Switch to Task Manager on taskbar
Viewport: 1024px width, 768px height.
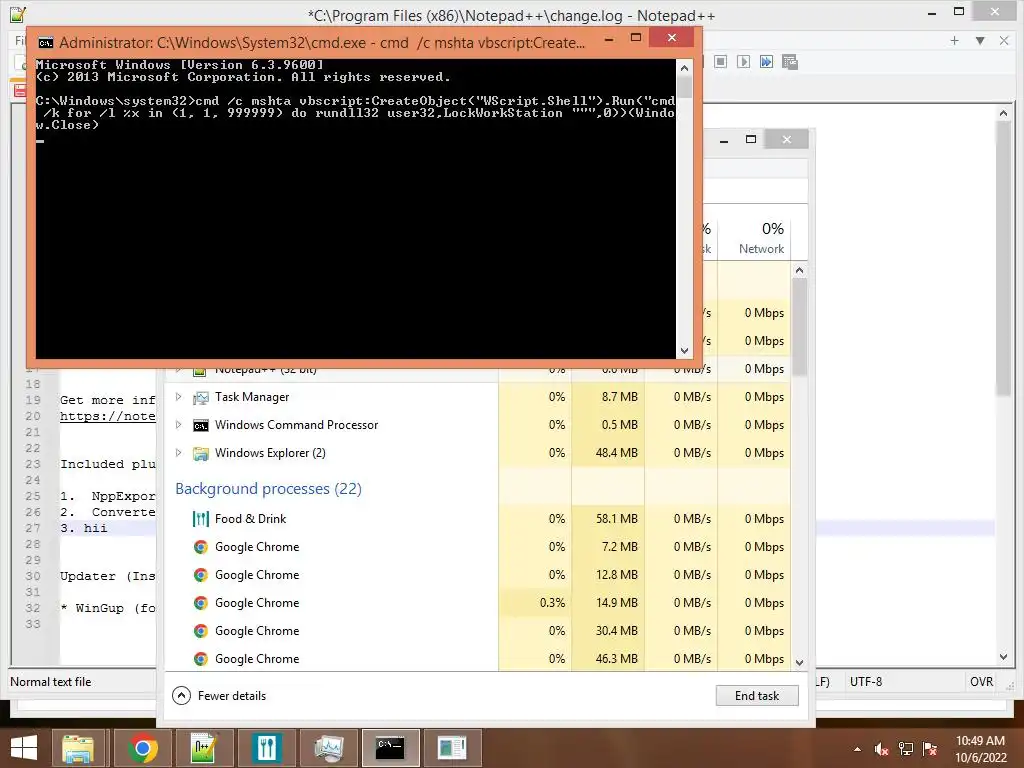tap(328, 748)
